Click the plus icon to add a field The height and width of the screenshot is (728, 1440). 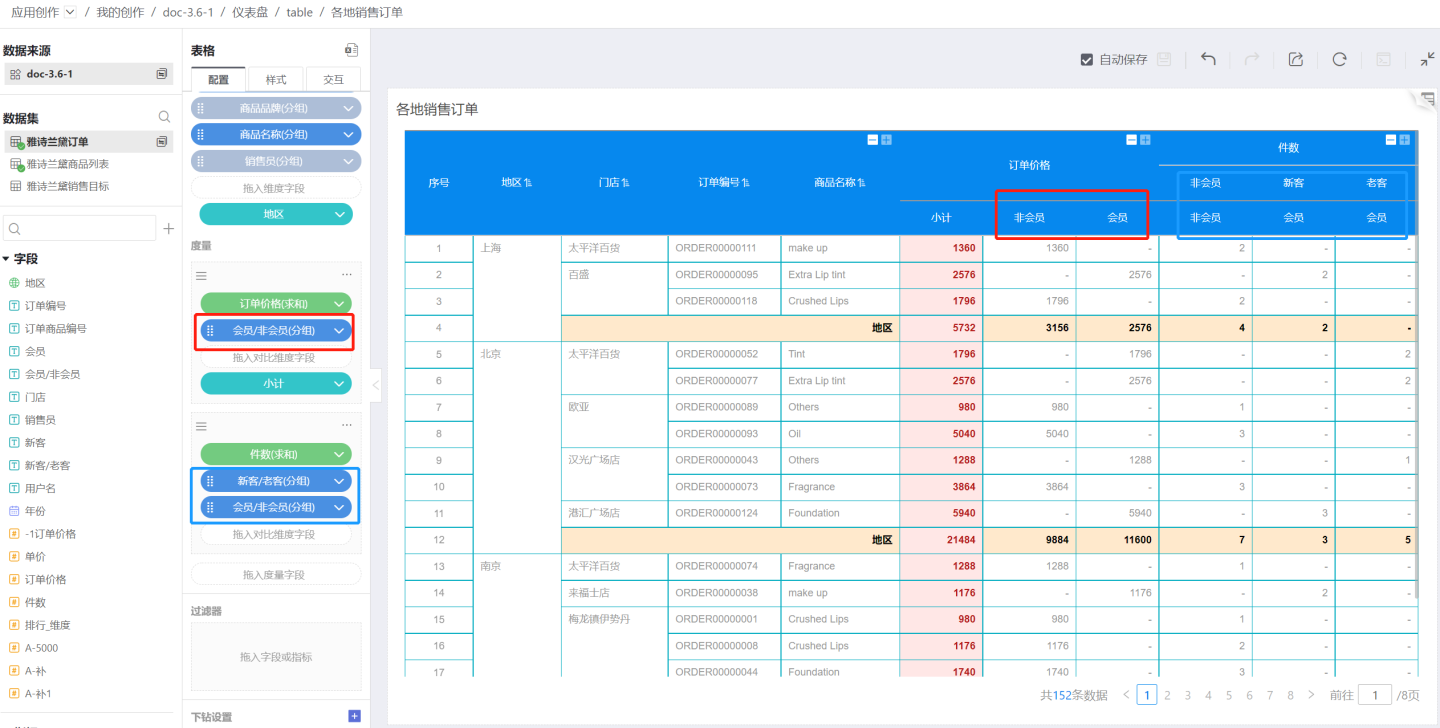[x=169, y=229]
